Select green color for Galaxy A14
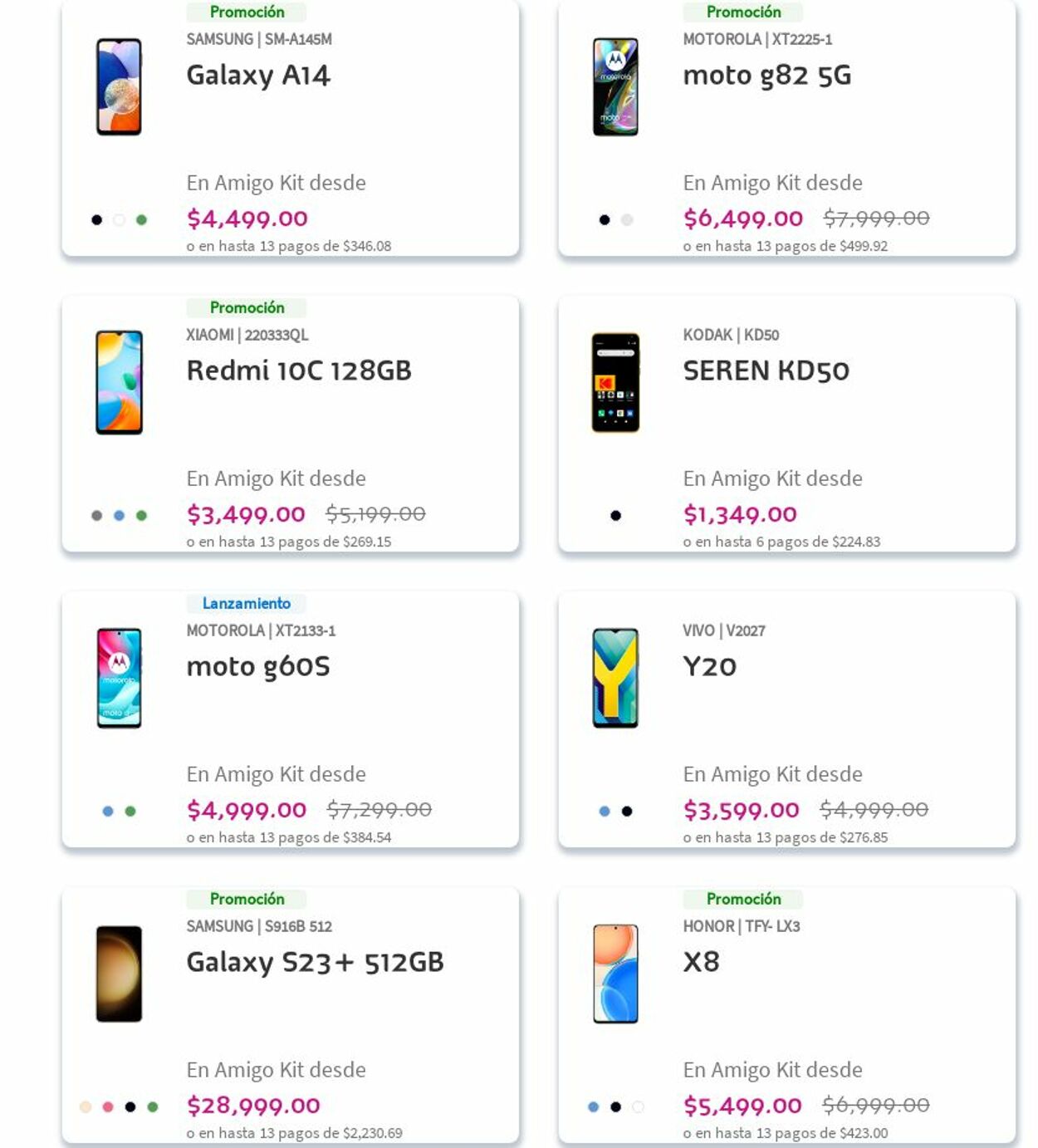This screenshot has width=1038, height=1148. click(141, 220)
